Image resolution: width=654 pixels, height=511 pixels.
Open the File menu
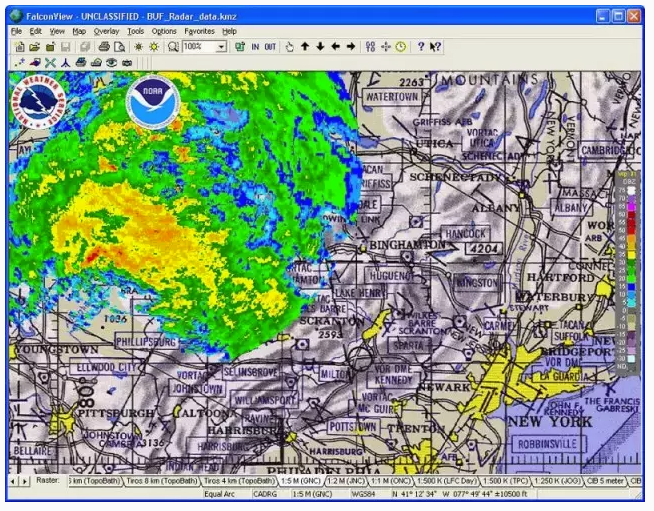[16, 31]
